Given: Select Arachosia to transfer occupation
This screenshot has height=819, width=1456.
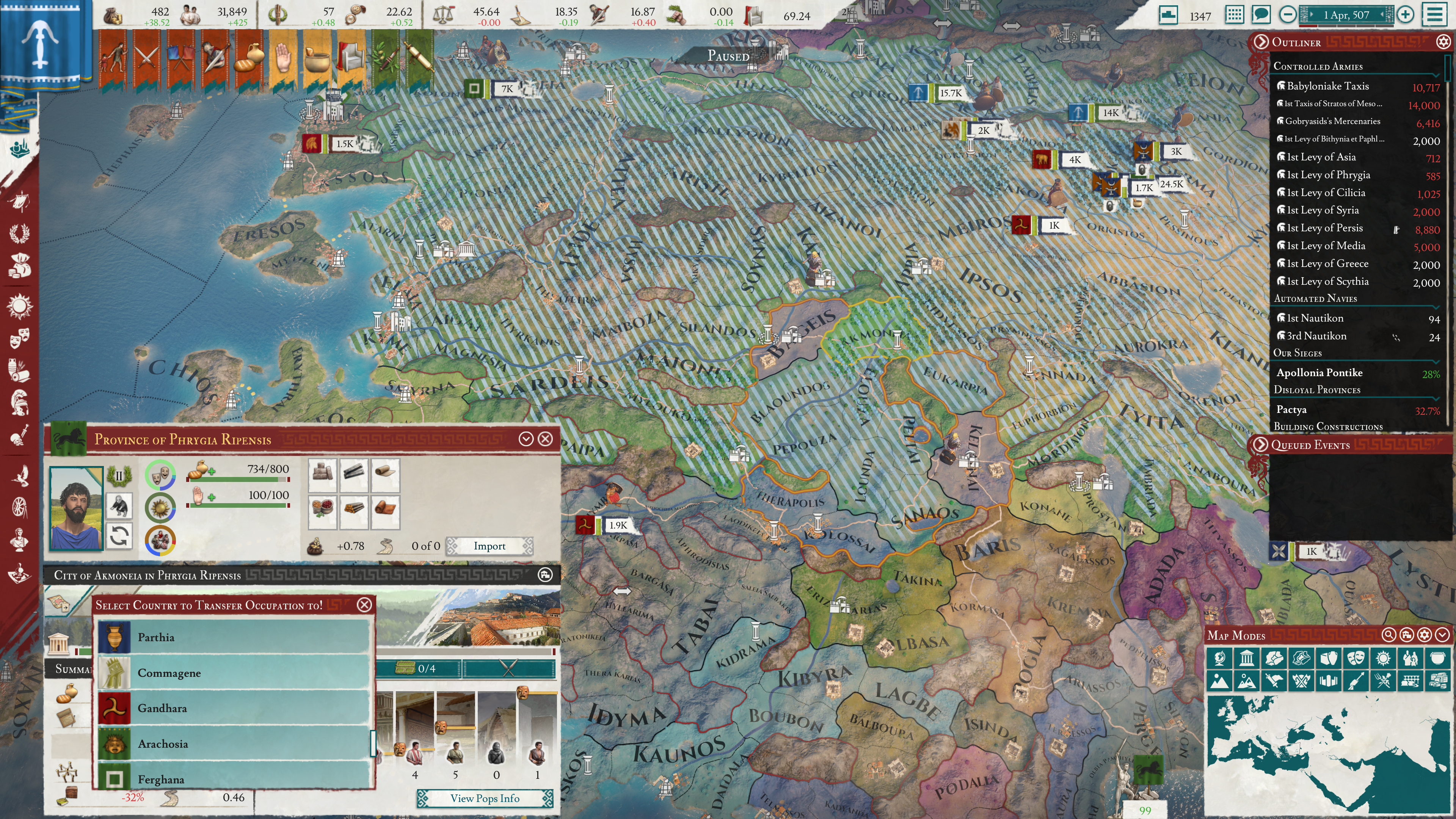Looking at the screenshot, I should tap(234, 744).
